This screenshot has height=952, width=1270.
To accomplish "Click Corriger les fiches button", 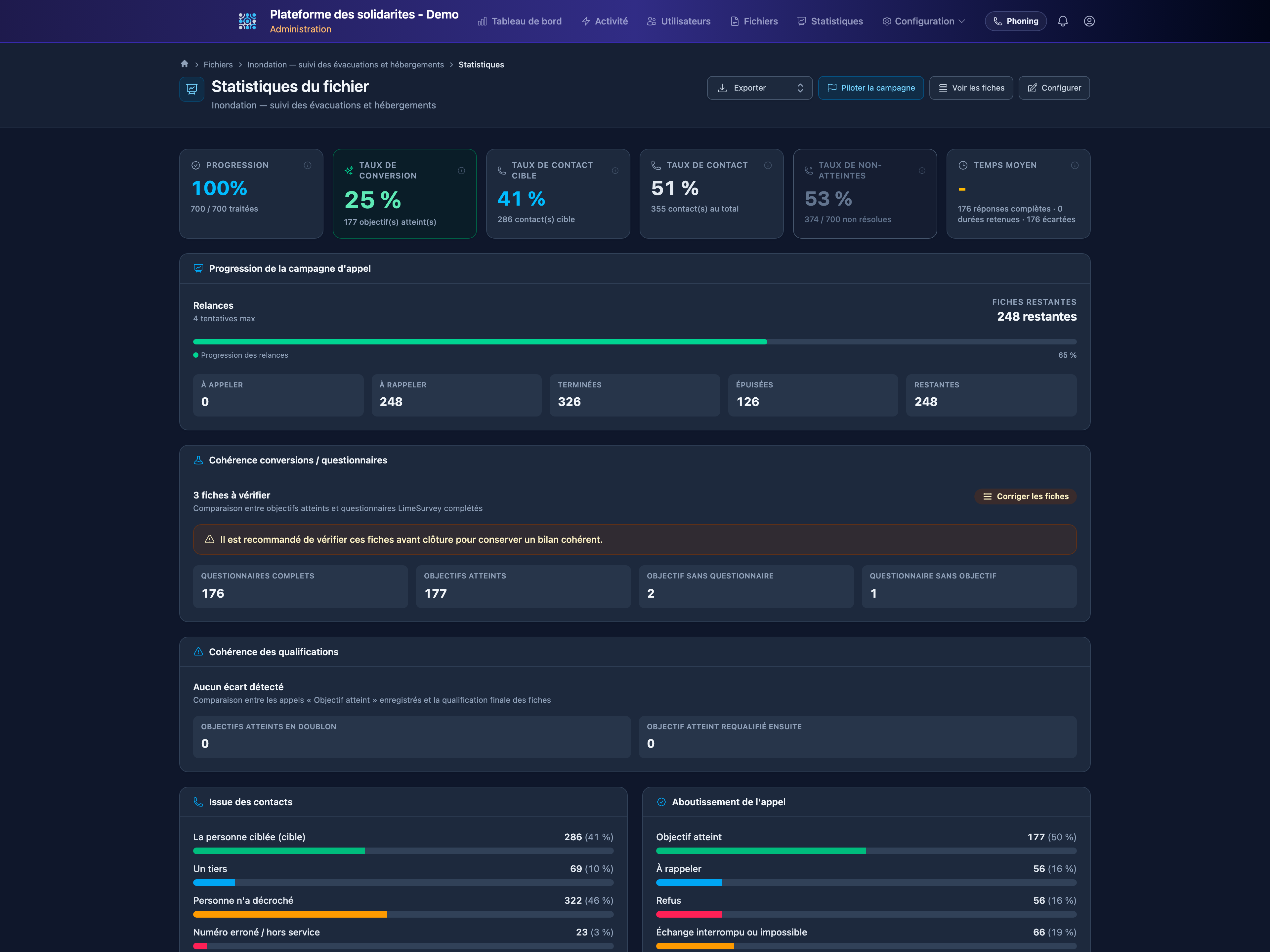I will click(1025, 496).
